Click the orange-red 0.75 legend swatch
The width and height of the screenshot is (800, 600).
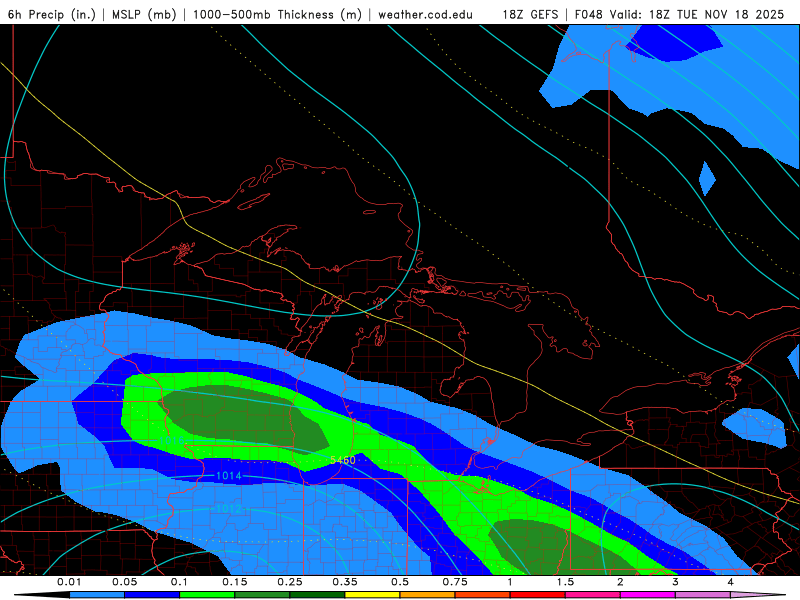point(483,595)
